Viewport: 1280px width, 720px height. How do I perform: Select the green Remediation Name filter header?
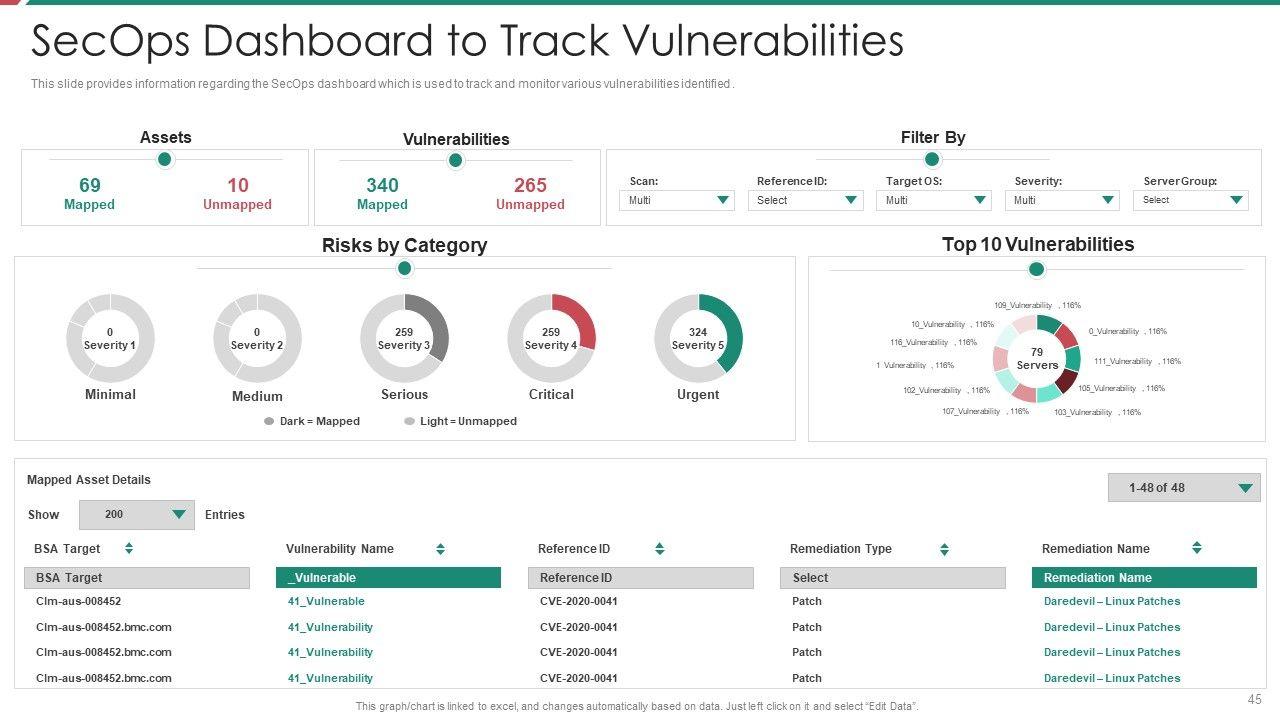point(1144,578)
